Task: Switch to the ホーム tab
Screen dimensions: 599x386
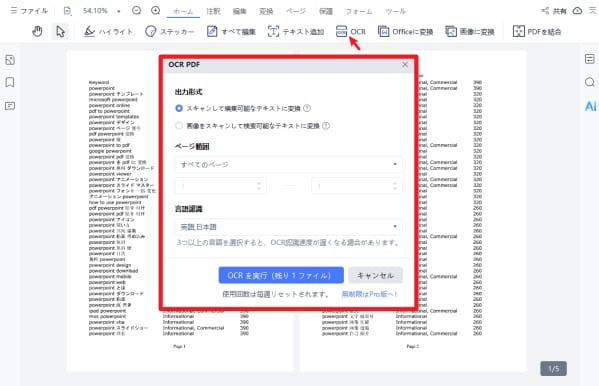Action: 183,11
